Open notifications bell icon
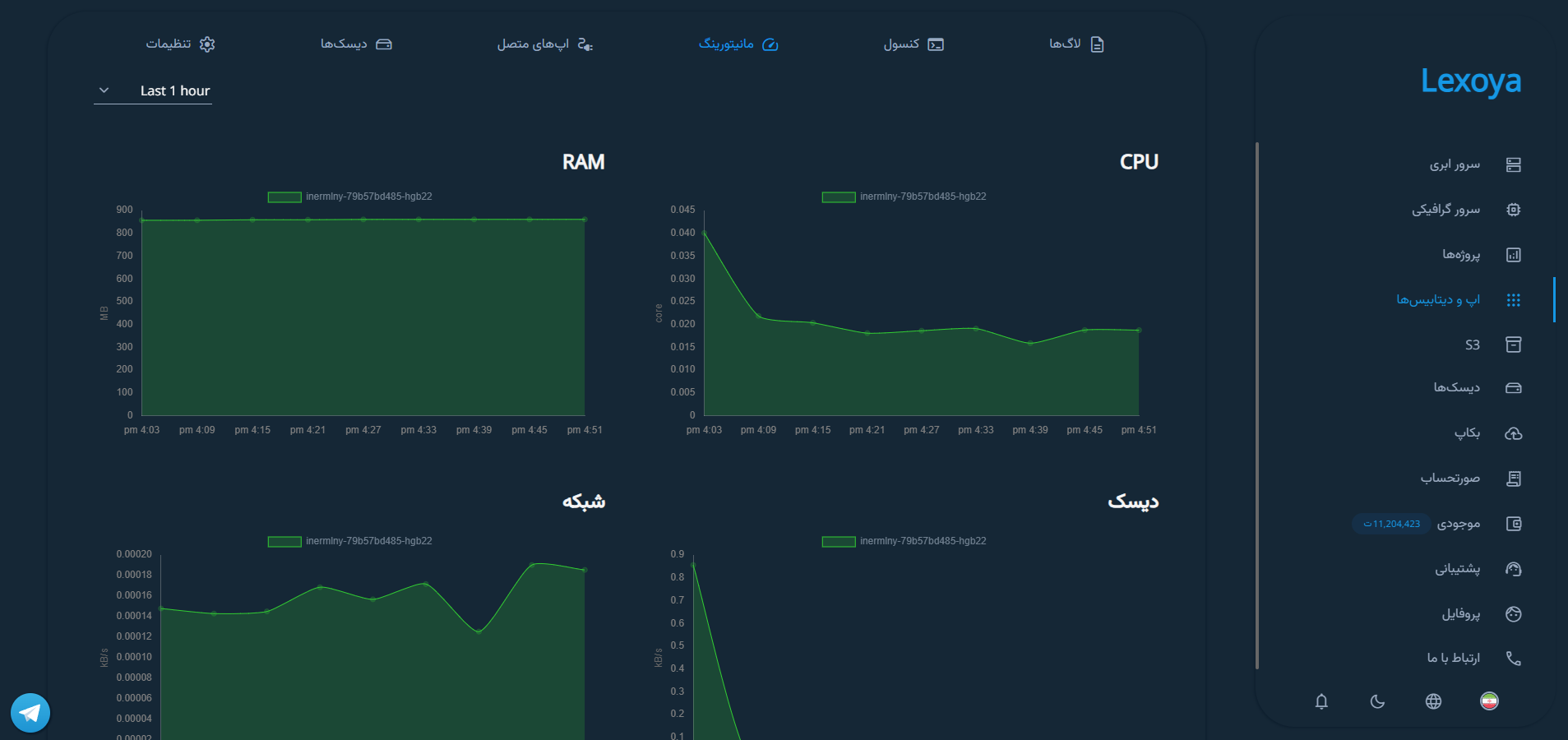Viewport: 1568px width, 740px height. pyautogui.click(x=1321, y=701)
